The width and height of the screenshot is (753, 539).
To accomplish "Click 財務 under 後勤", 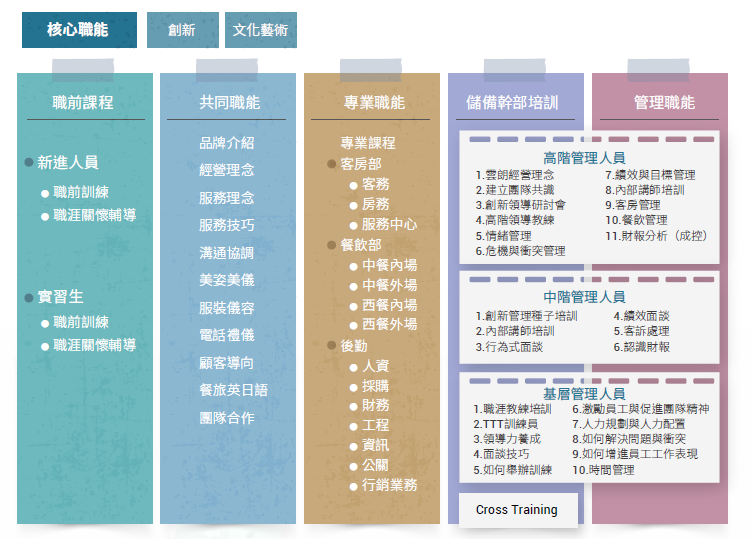I will pos(376,405).
